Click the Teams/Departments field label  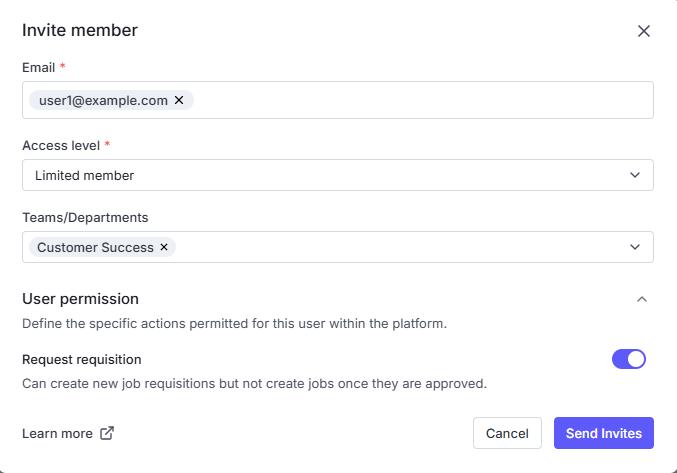(x=85, y=217)
